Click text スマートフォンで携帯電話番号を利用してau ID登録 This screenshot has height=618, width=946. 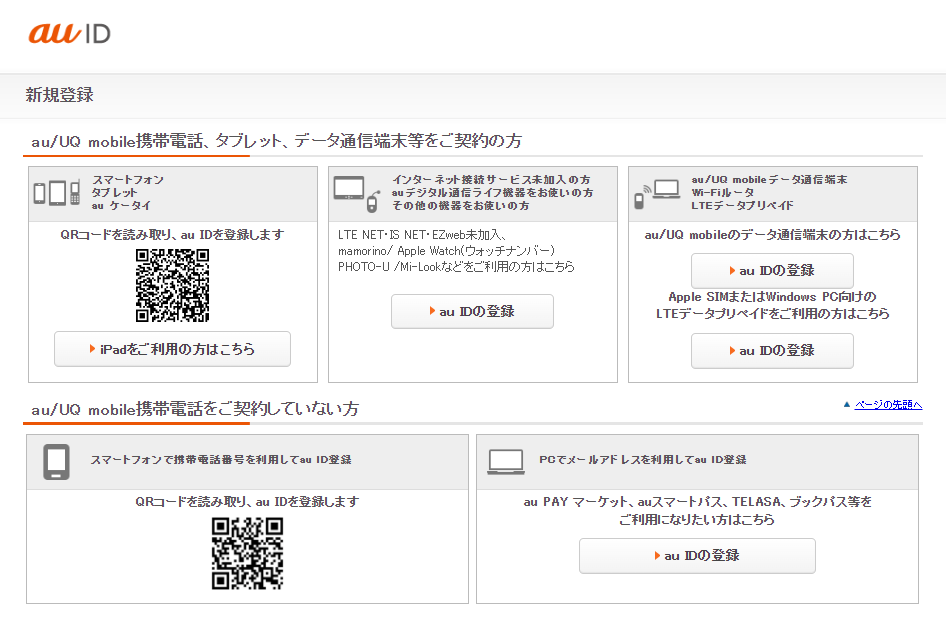point(221,460)
